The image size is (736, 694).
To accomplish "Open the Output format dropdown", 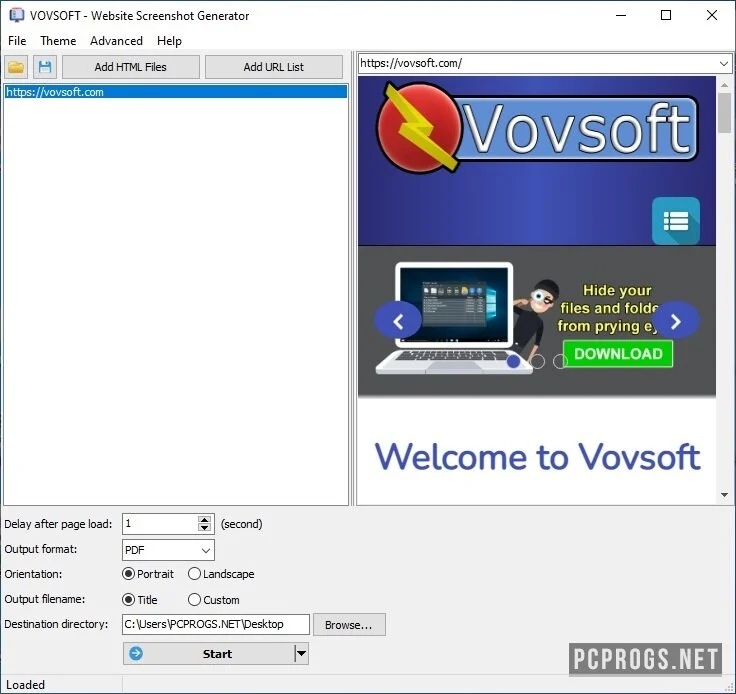I will click(x=206, y=550).
